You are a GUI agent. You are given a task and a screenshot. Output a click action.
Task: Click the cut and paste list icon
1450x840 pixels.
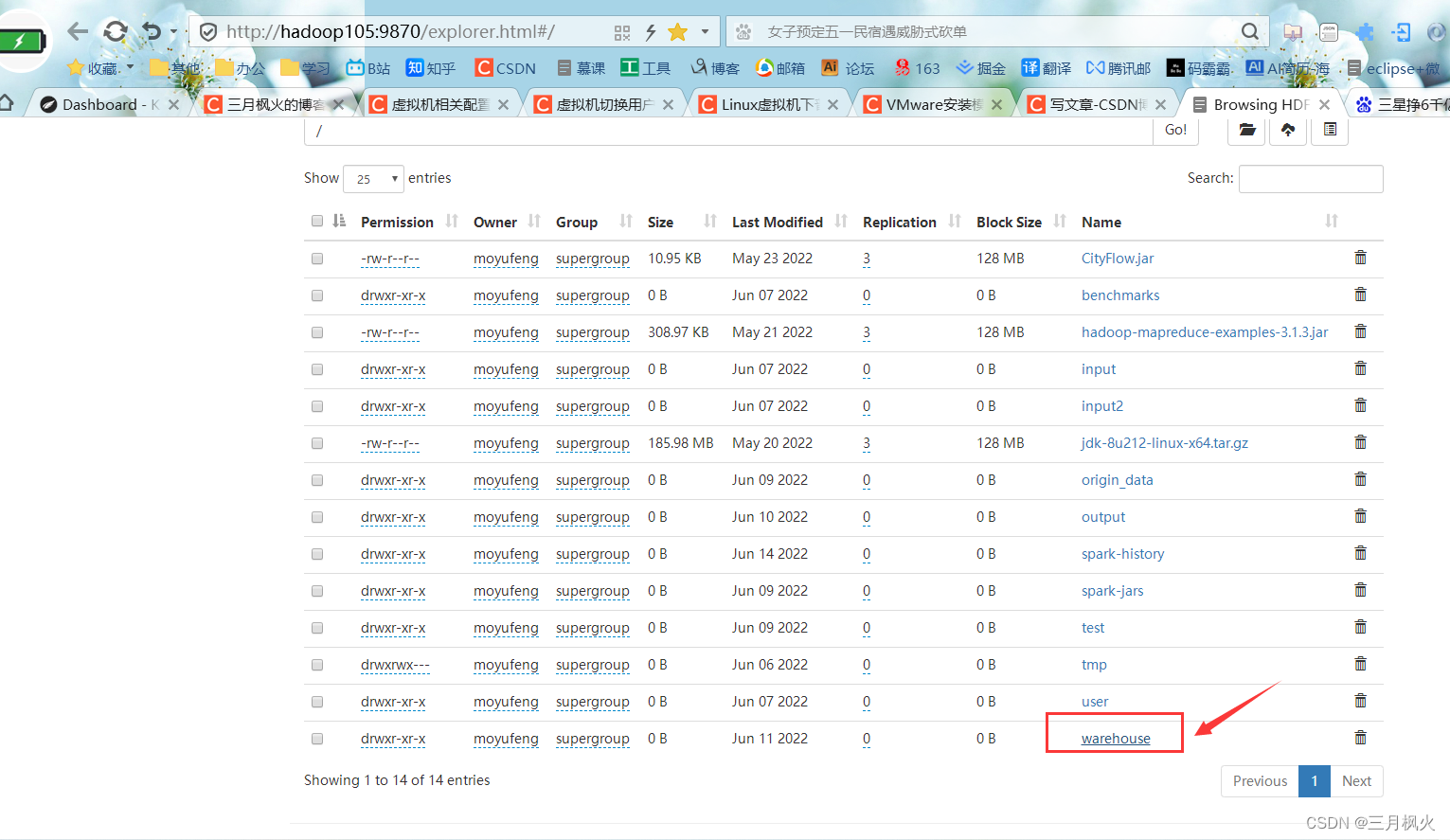(x=1330, y=130)
